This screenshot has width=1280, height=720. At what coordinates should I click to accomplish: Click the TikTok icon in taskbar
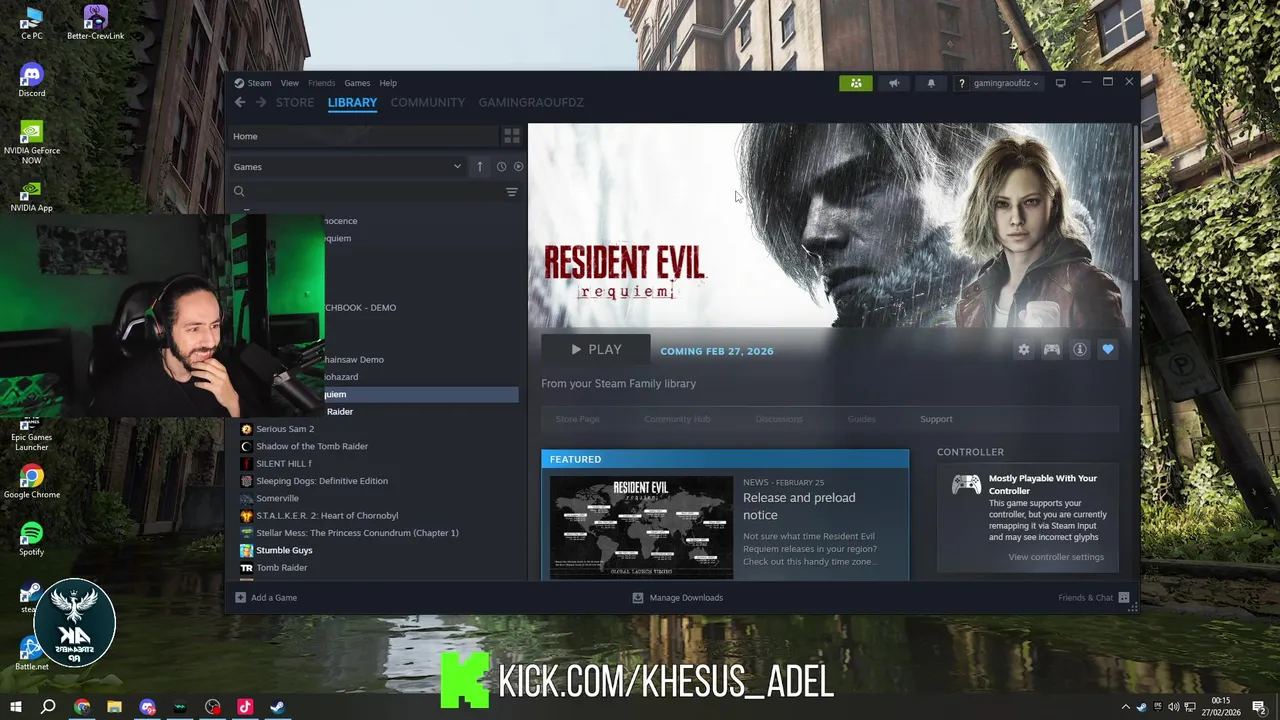pos(245,707)
